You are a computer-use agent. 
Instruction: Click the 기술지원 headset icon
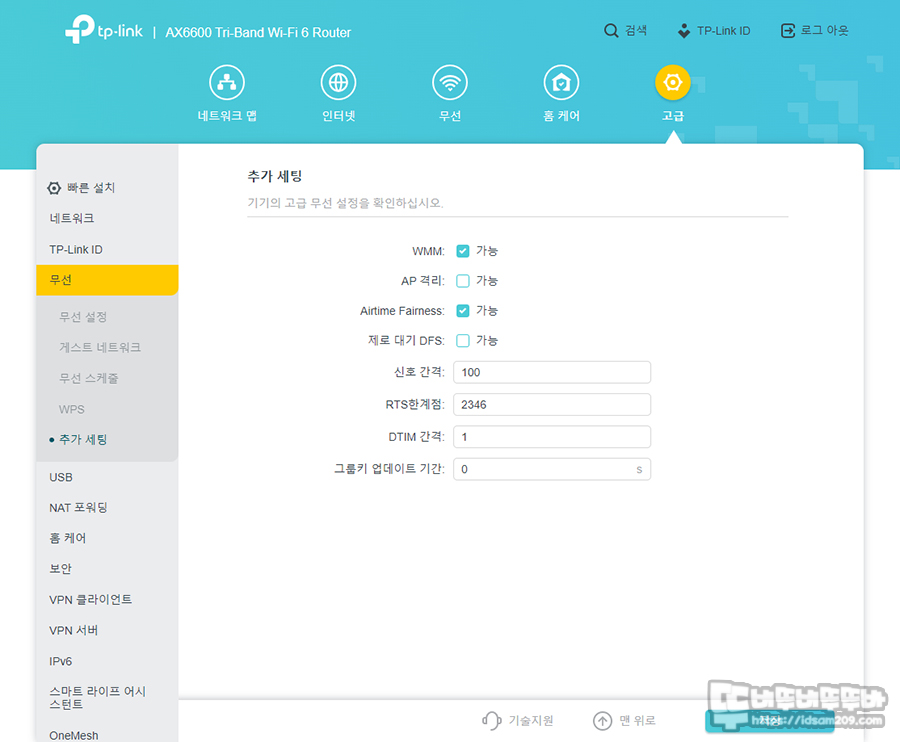(x=491, y=720)
